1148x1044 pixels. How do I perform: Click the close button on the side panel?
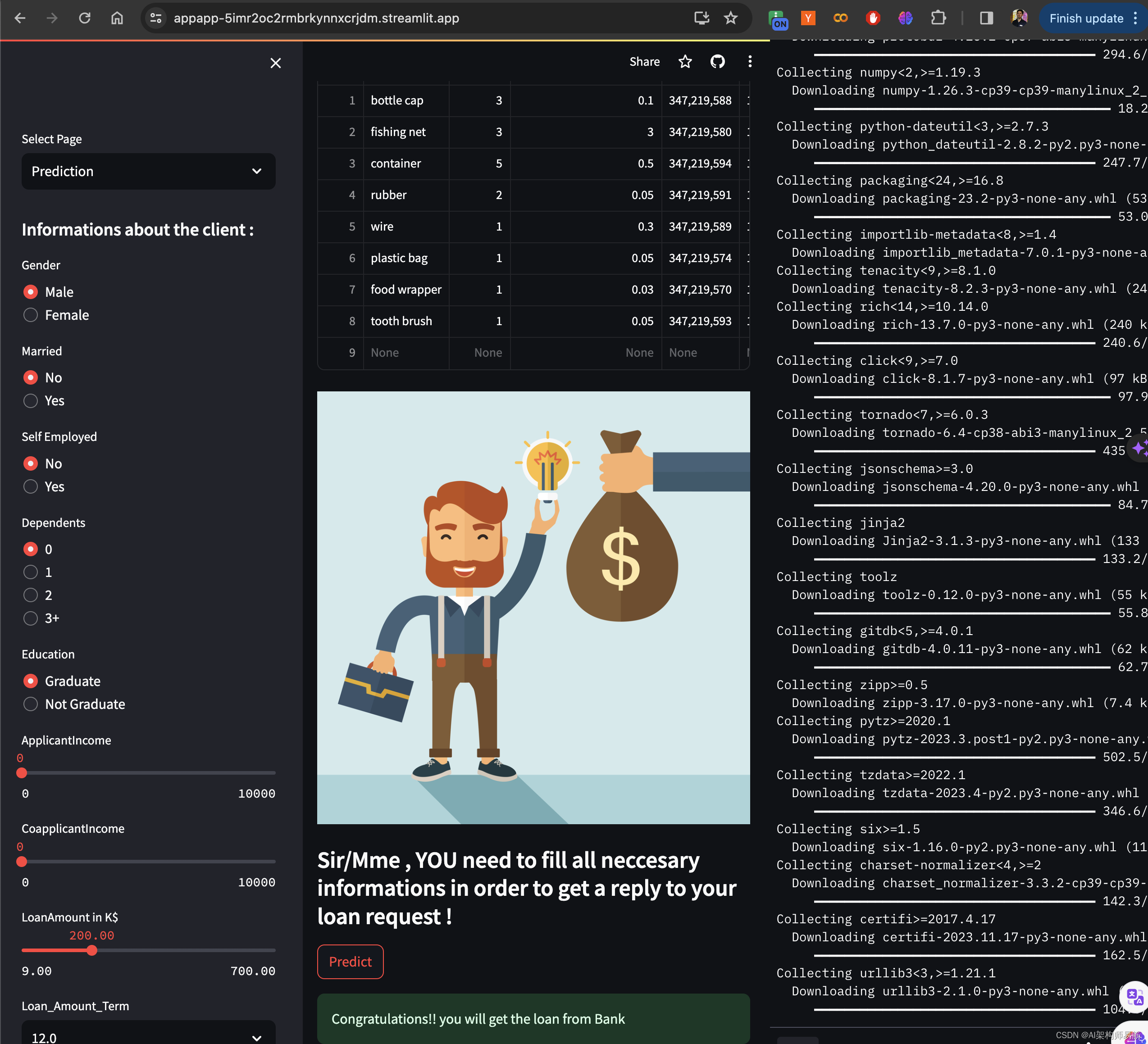click(x=276, y=63)
